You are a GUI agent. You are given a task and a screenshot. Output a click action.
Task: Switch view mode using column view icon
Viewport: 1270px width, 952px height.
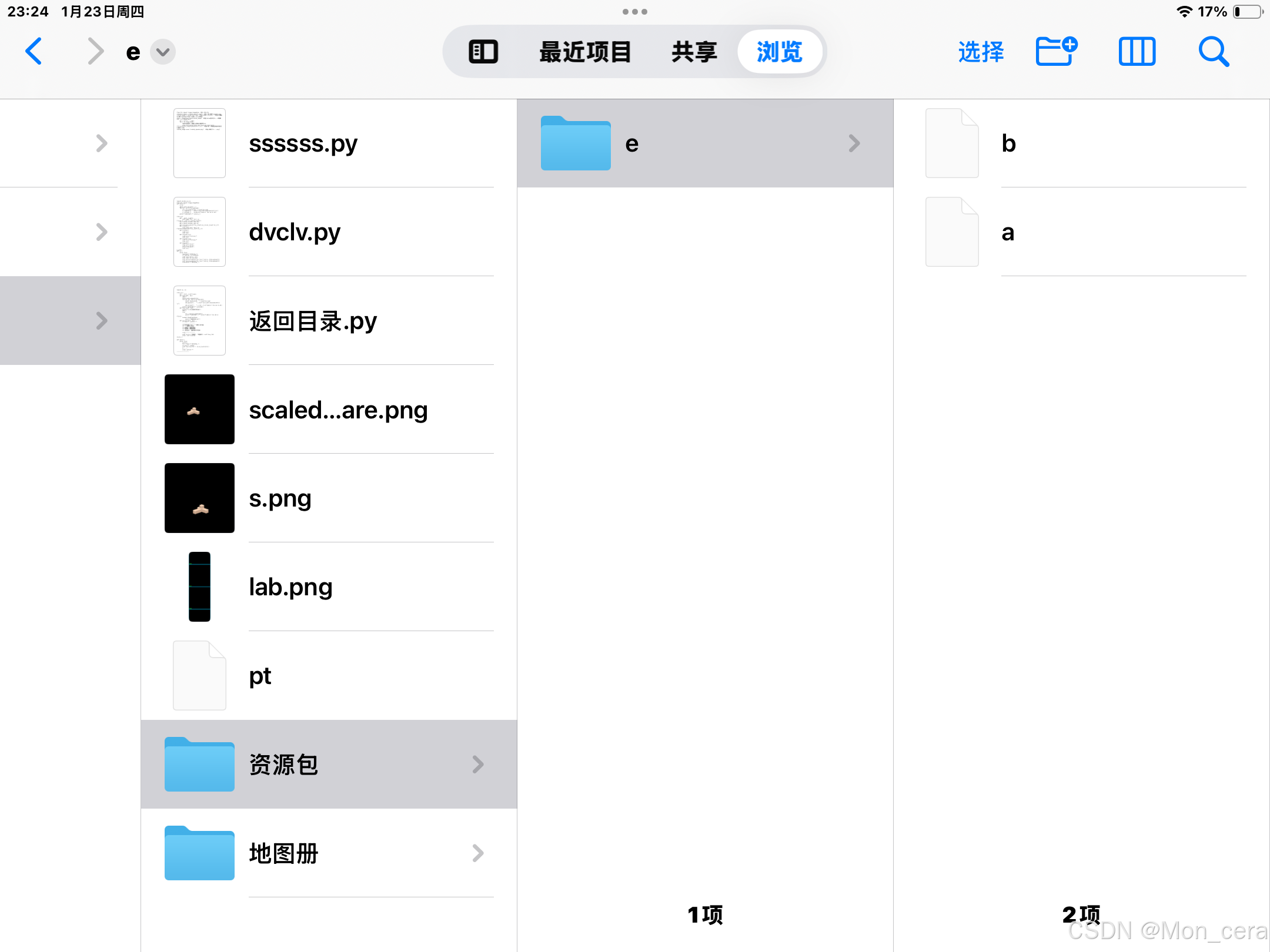(x=1137, y=52)
